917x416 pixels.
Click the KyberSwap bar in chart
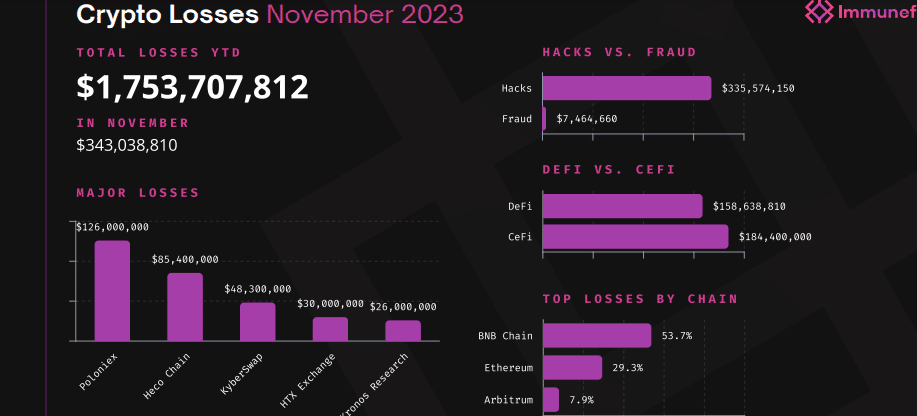coord(257,321)
